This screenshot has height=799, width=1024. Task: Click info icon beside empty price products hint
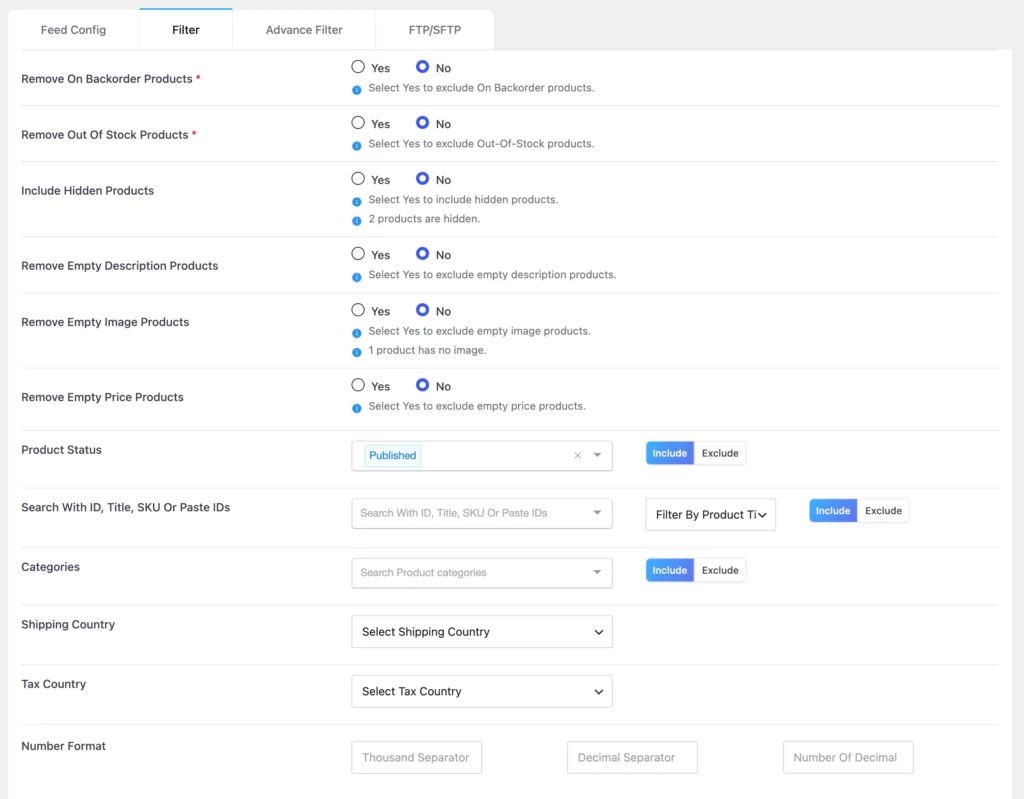[x=357, y=408]
